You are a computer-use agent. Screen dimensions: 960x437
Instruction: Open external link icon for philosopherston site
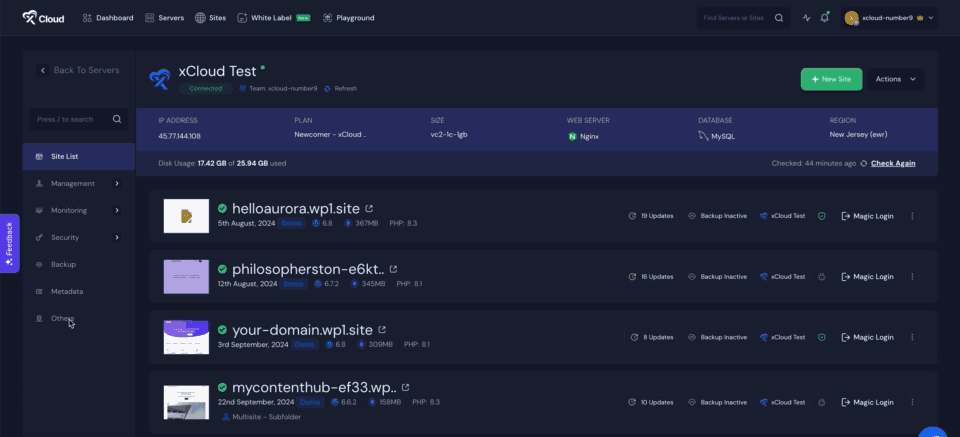click(x=393, y=269)
